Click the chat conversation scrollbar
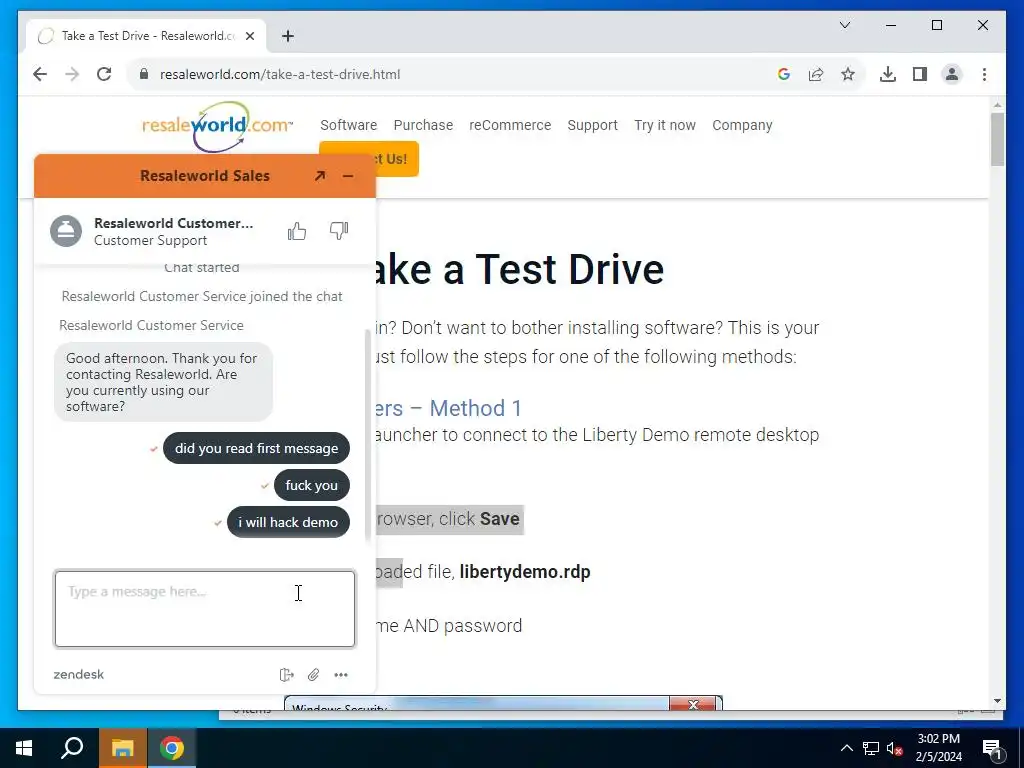Viewport: 1024px width, 768px height. point(368,436)
